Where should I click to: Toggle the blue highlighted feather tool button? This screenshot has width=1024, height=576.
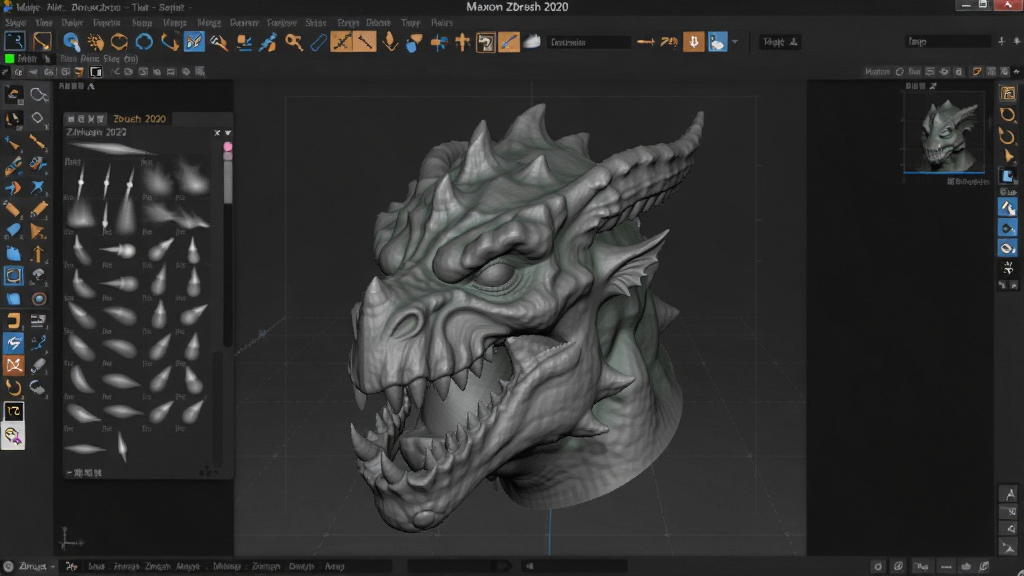point(194,42)
